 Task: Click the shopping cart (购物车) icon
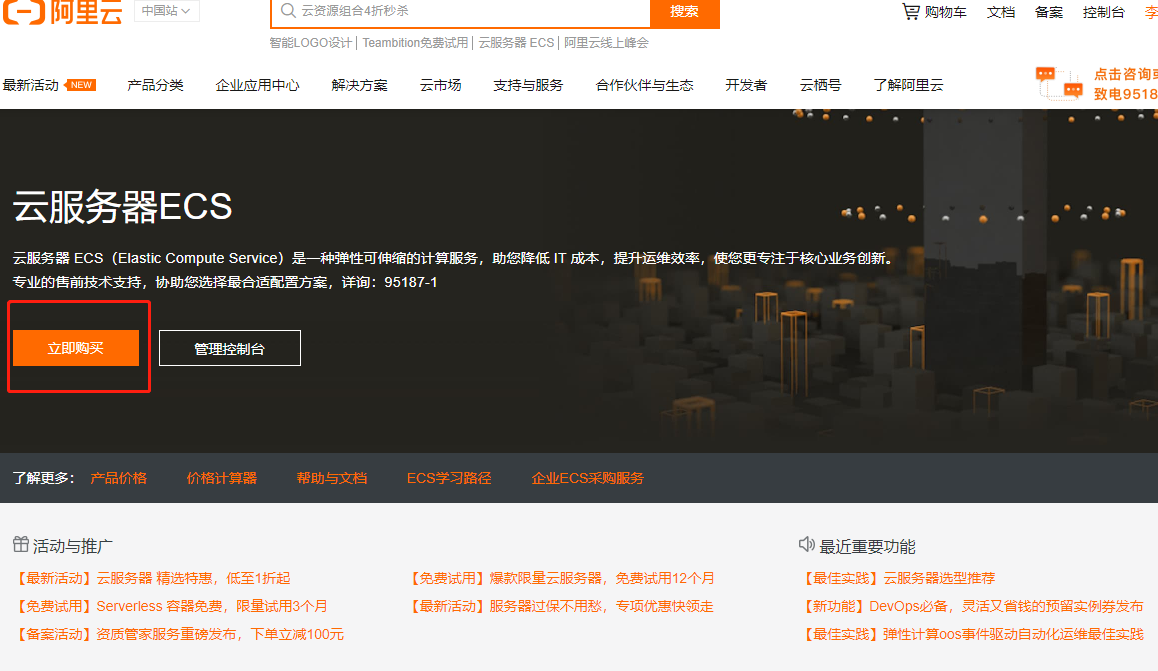[x=910, y=12]
